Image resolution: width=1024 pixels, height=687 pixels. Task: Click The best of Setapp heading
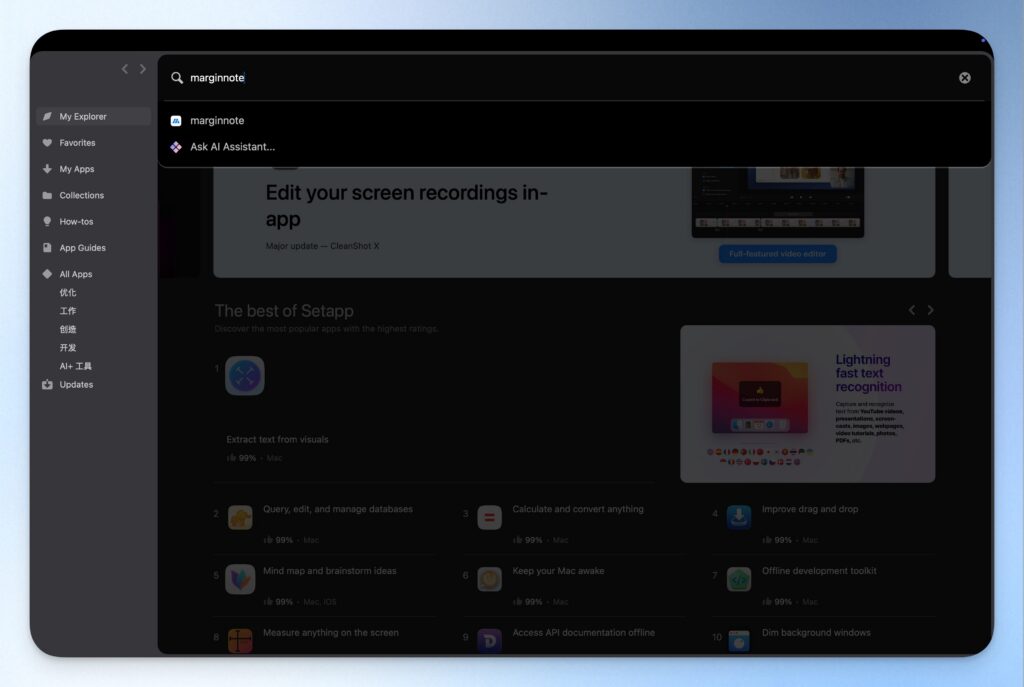pyautogui.click(x=283, y=311)
